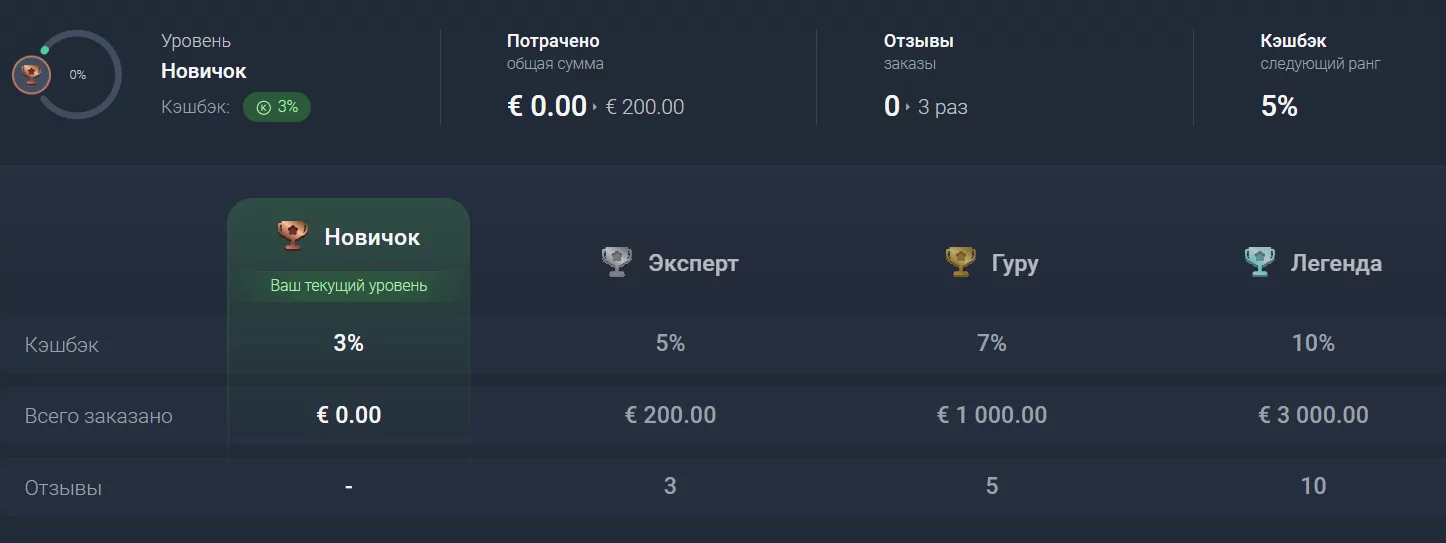
Task: Click the teal trophy icon next to Легенда
Action: [1260, 263]
